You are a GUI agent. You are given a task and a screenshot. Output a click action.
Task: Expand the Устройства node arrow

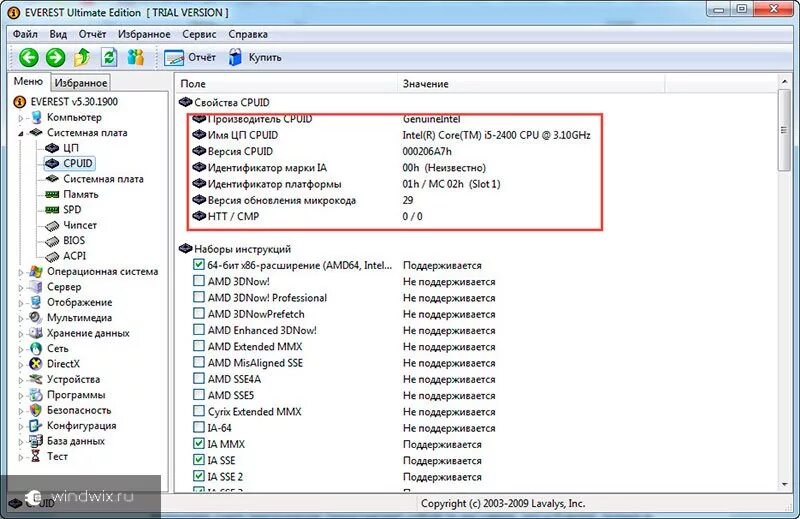point(21,380)
